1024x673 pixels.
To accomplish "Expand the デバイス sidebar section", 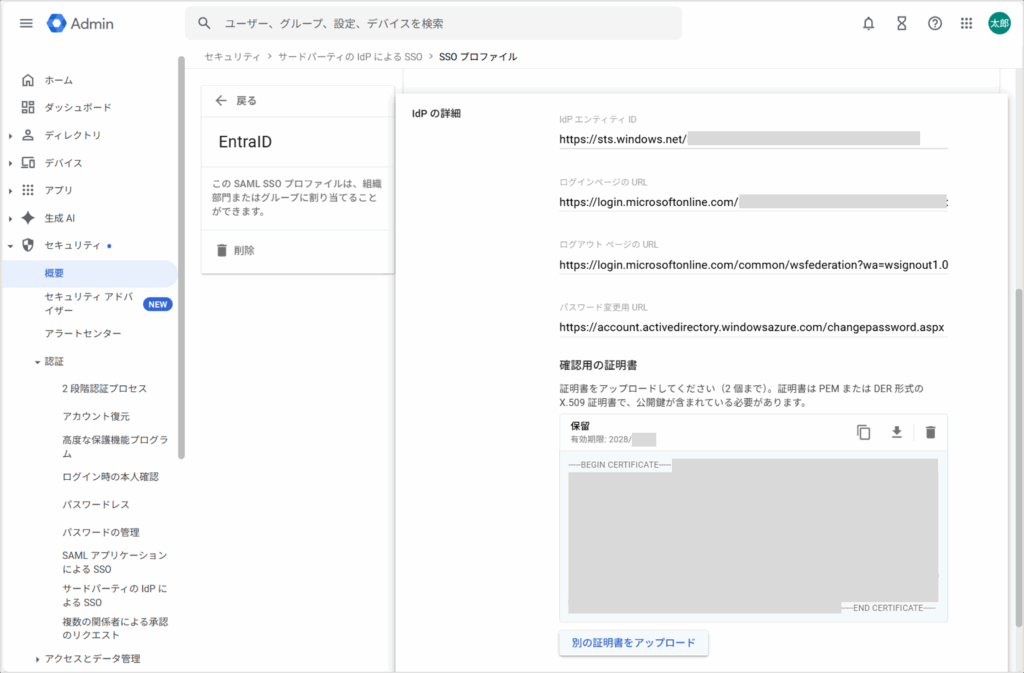I will (x=11, y=163).
